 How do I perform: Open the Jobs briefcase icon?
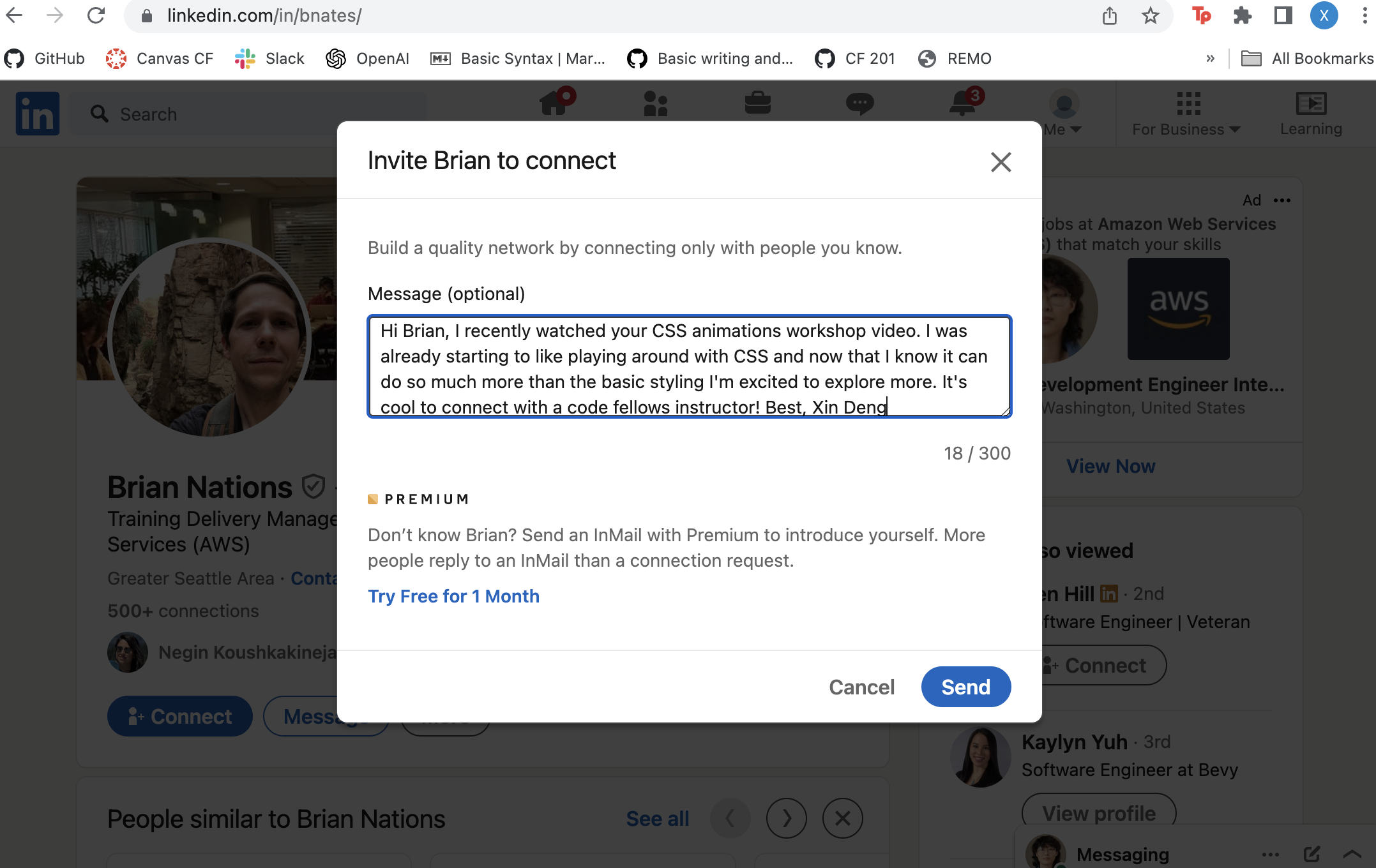coord(758,103)
